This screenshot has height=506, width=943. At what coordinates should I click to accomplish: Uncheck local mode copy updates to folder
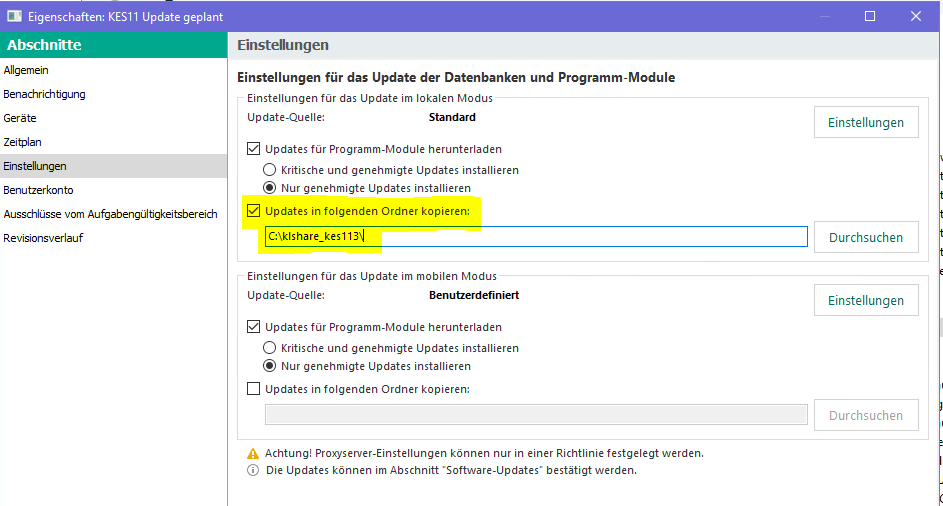(x=254, y=211)
